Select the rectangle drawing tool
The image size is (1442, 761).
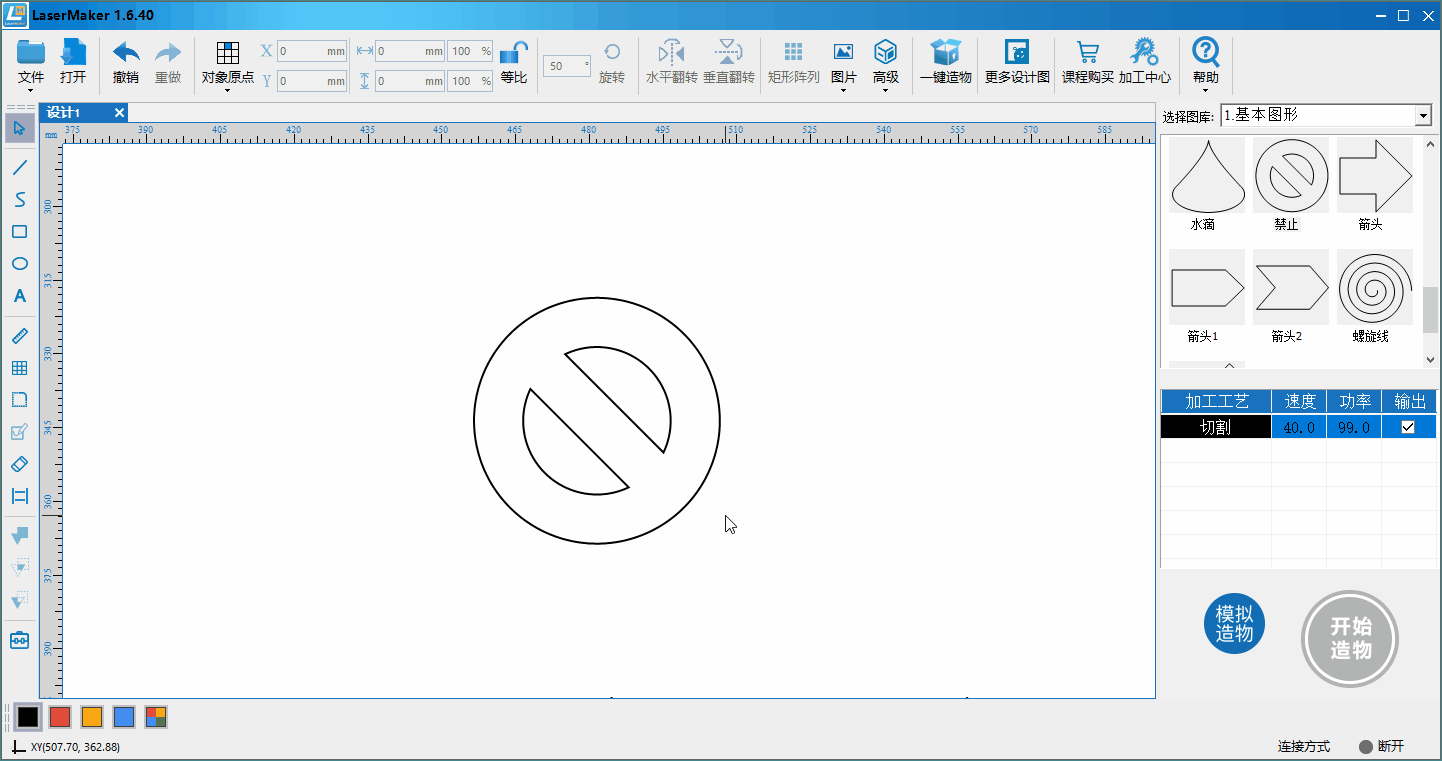coord(20,232)
